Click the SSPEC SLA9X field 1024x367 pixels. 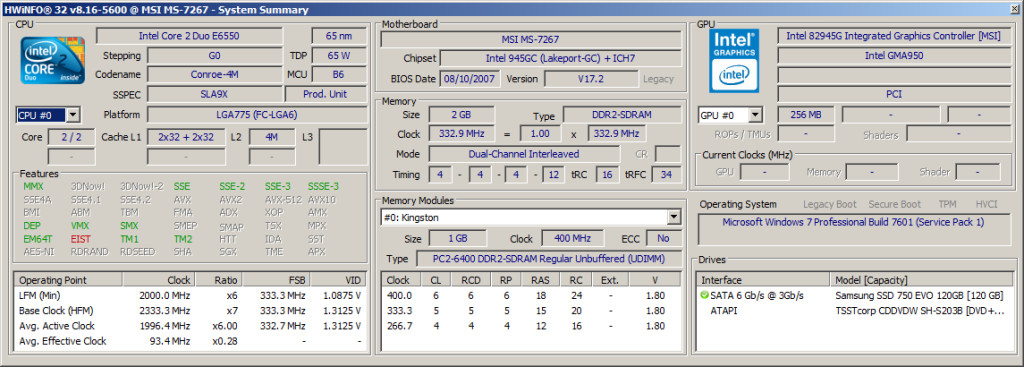coord(215,94)
